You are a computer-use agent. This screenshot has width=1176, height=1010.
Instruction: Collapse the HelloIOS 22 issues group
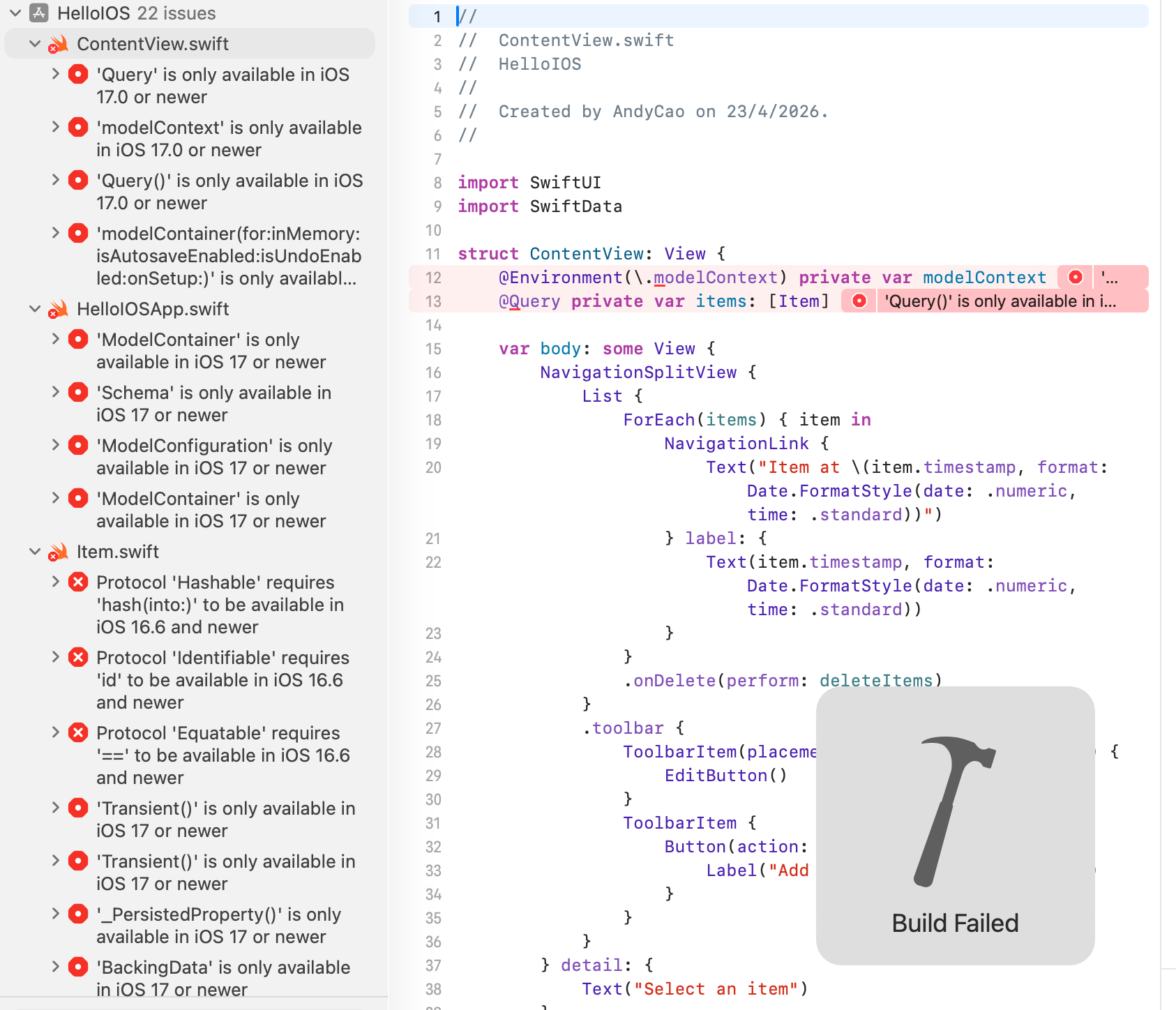[15, 13]
